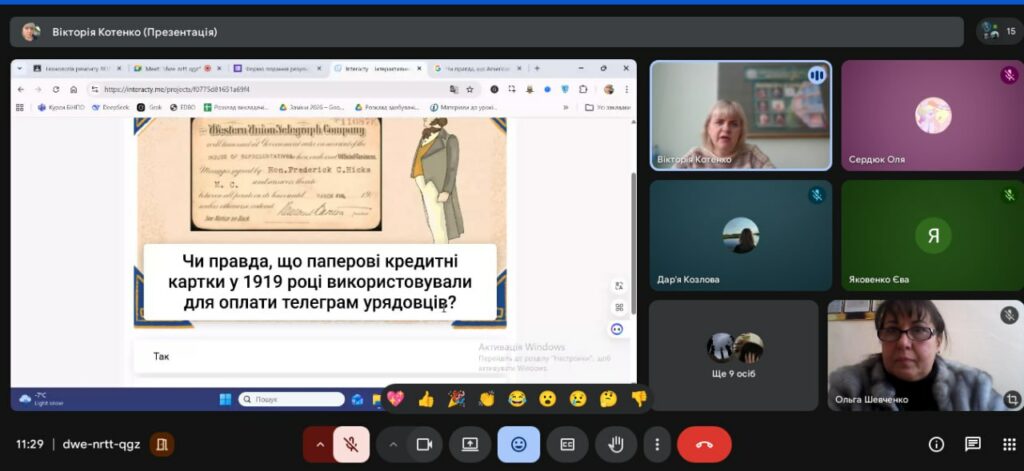Send the thumbs up reaction

(426, 399)
